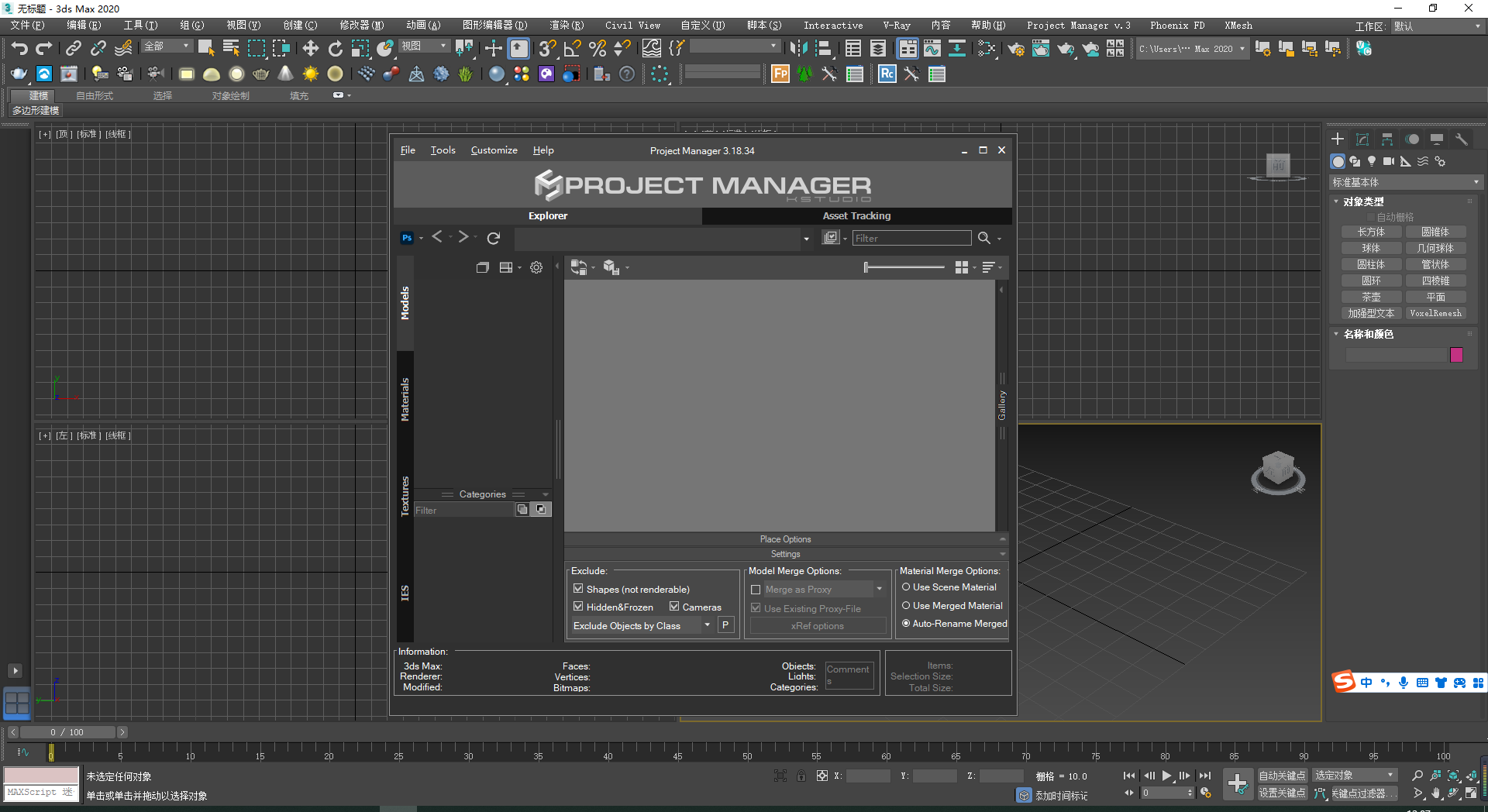
Task: Click the Redo arrow in main toolbar
Action: [44, 49]
